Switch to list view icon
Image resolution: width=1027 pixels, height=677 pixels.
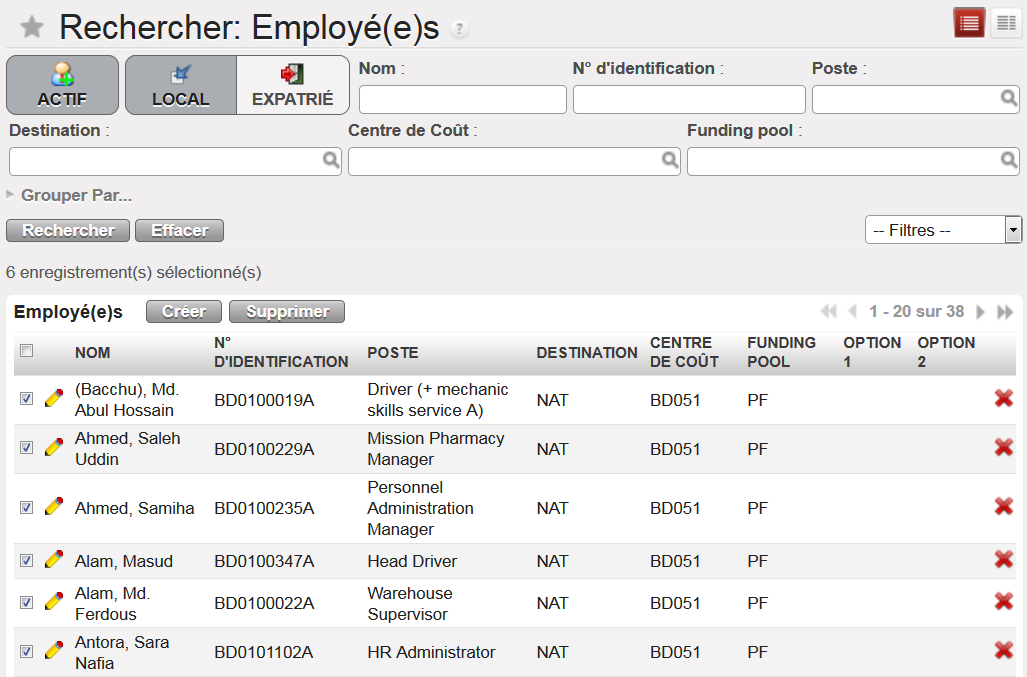click(x=969, y=24)
